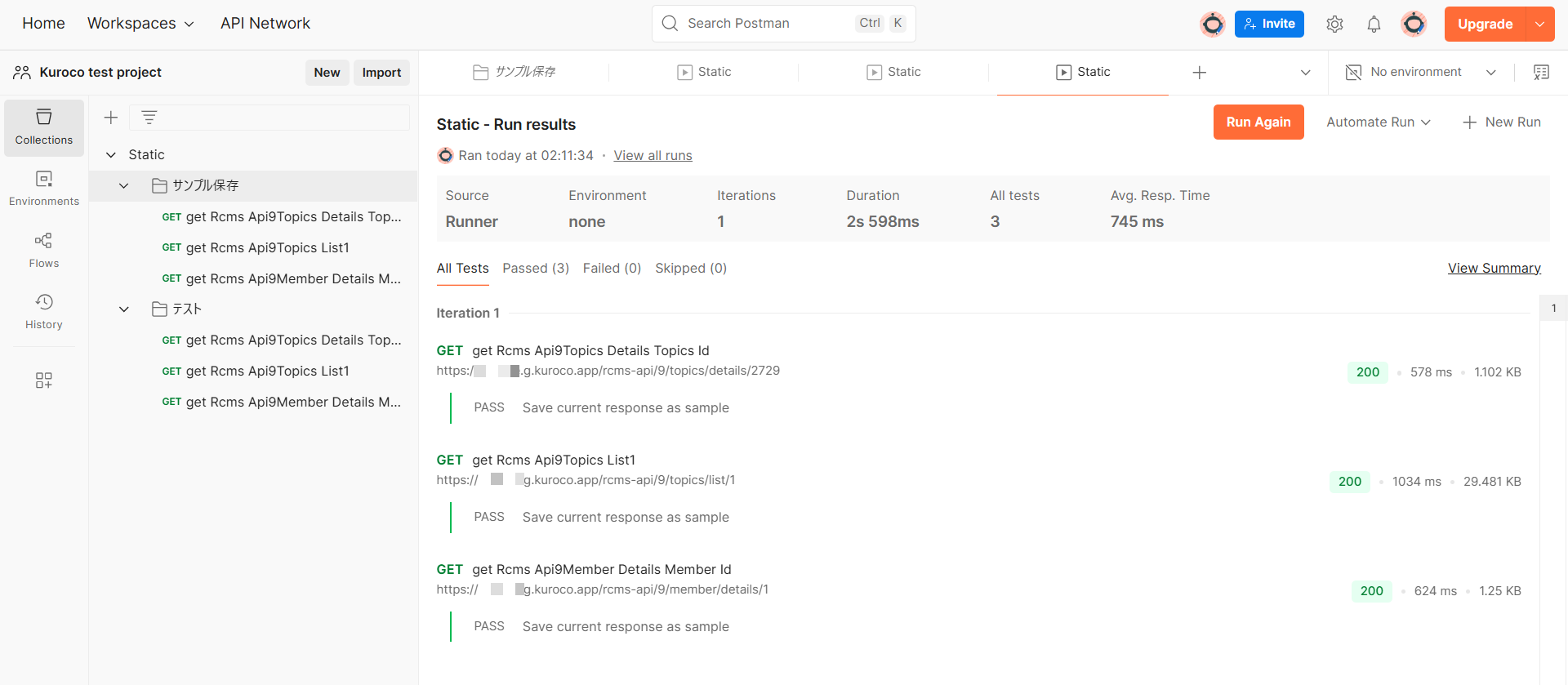Viewport: 1568px width, 685px height.
Task: Switch to the Failed (0) tab
Action: (612, 269)
